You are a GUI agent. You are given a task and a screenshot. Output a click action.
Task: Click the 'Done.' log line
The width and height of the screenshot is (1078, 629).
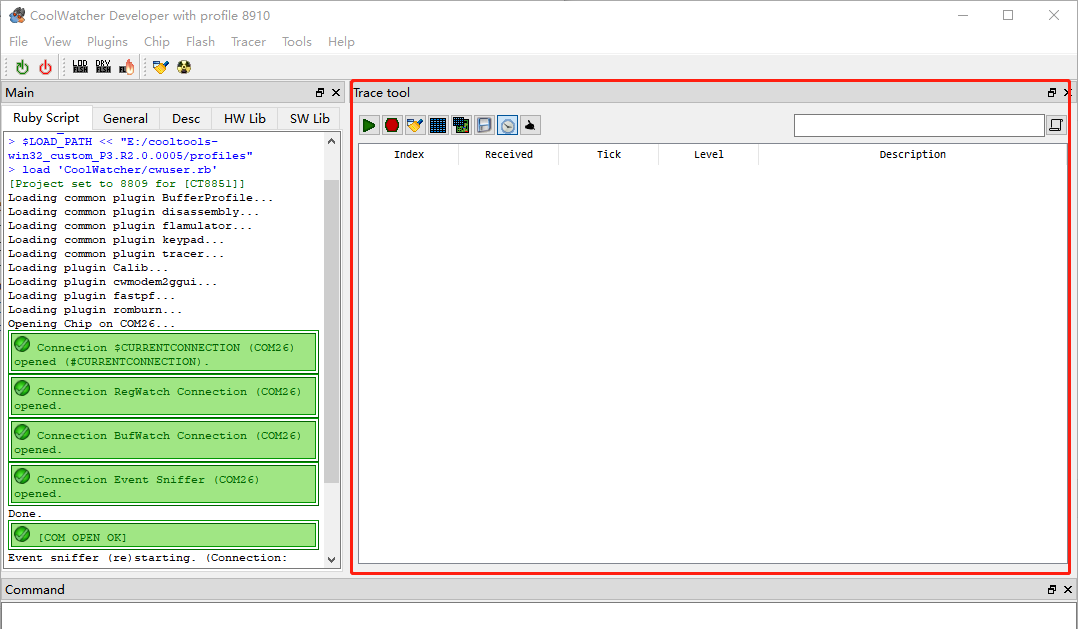(x=25, y=514)
